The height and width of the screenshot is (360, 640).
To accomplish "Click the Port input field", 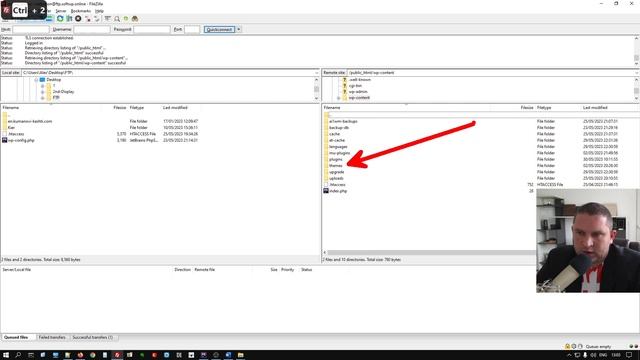I will click(192, 29).
